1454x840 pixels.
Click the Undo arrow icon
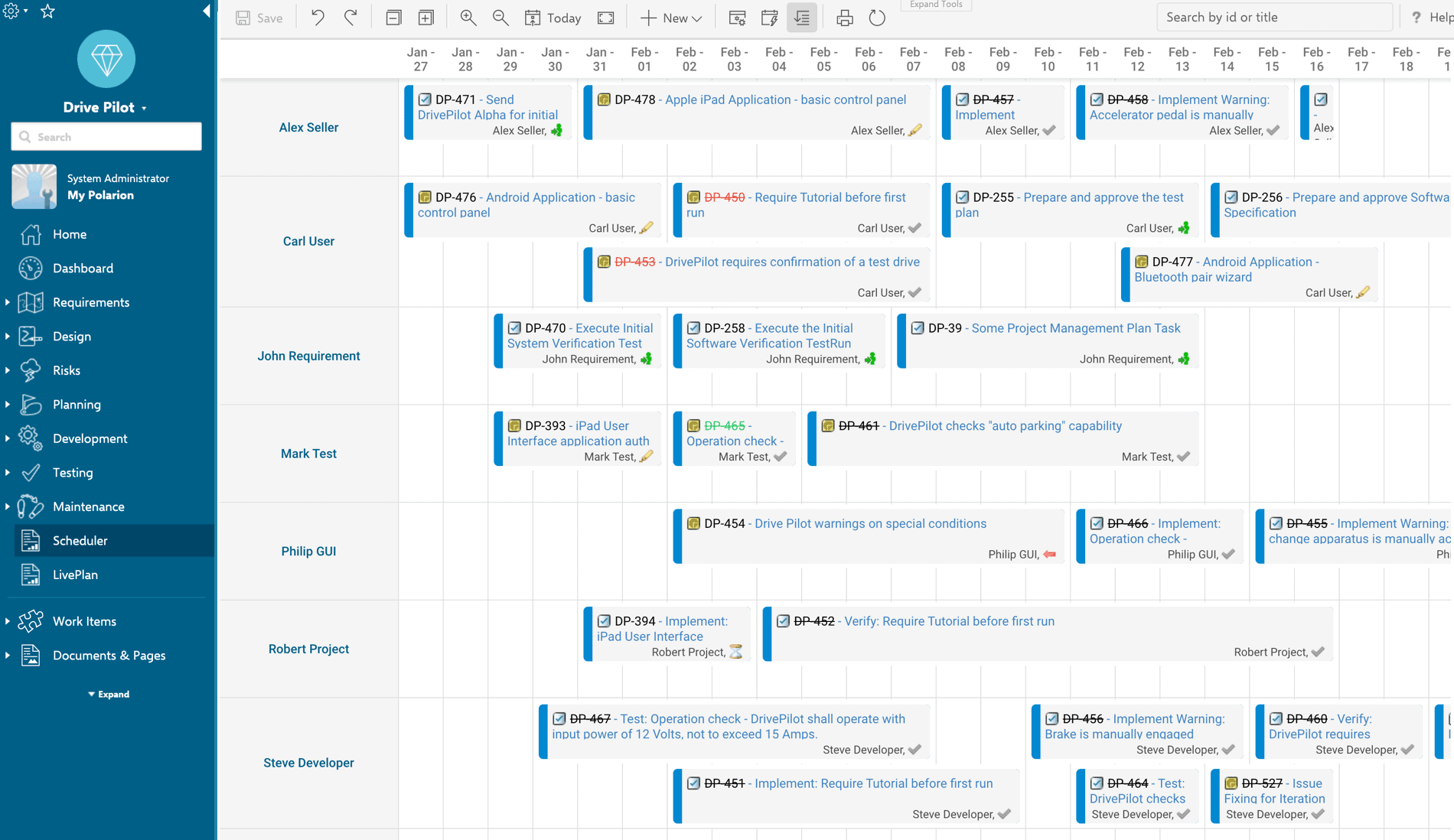point(318,18)
